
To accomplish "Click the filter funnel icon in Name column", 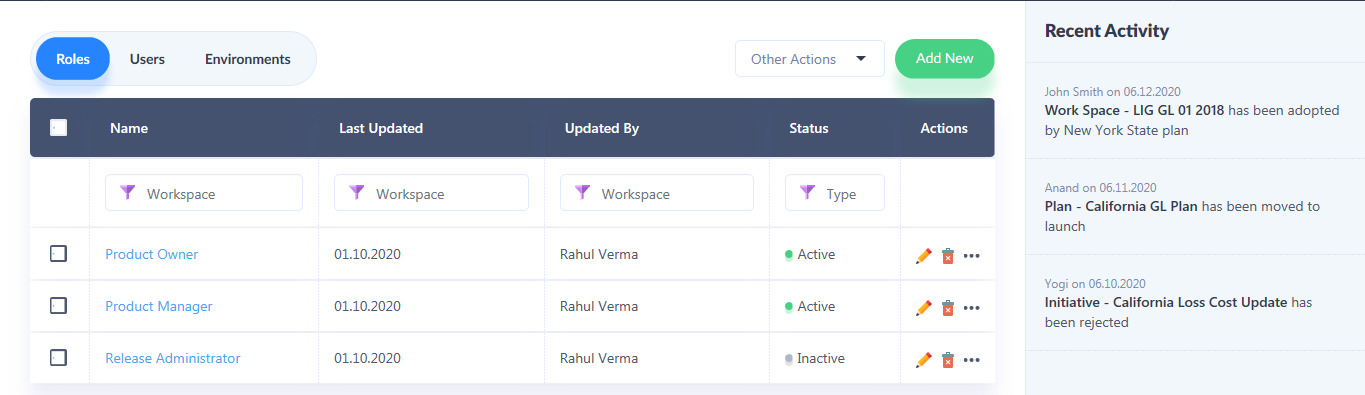I will pyautogui.click(x=127, y=192).
